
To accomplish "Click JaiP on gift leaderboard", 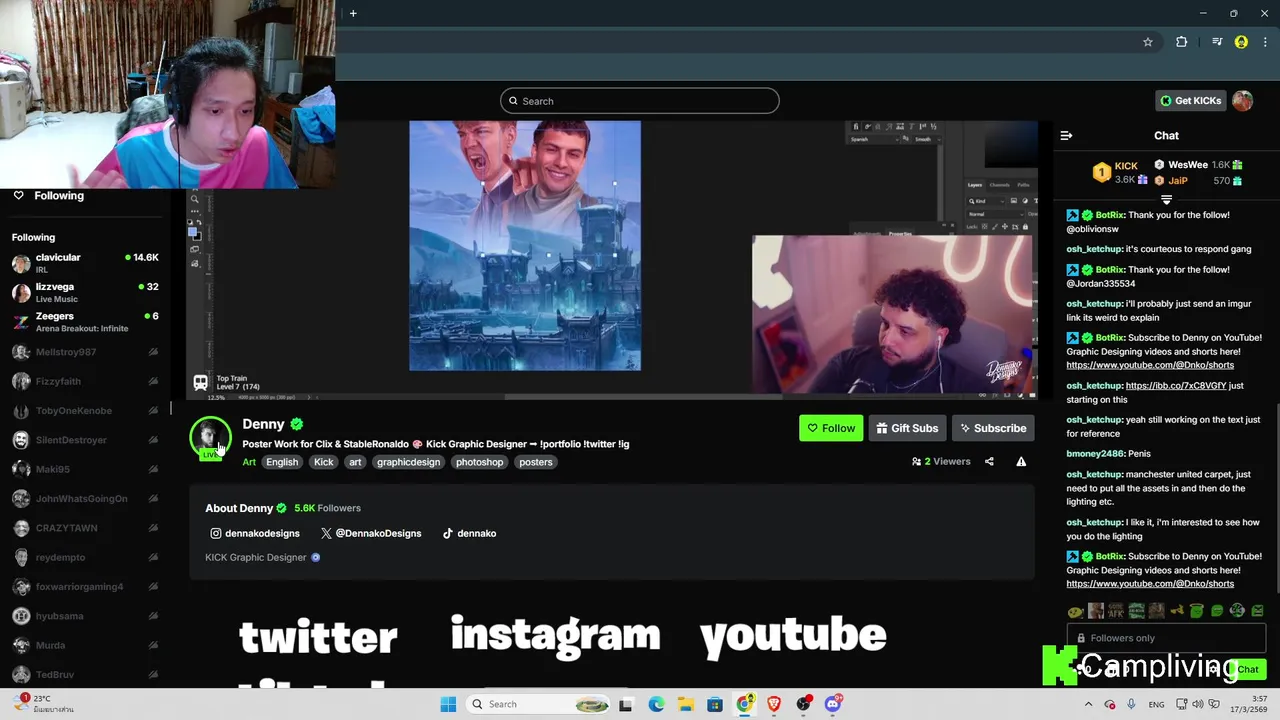I will tap(1198, 181).
